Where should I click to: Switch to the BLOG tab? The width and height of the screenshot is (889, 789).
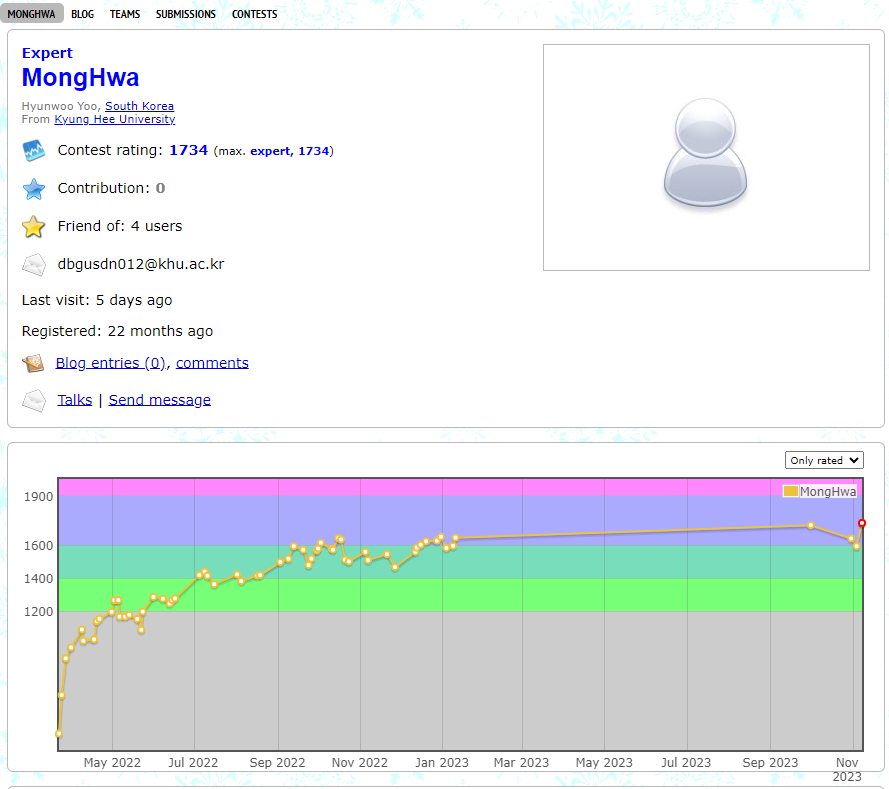82,14
